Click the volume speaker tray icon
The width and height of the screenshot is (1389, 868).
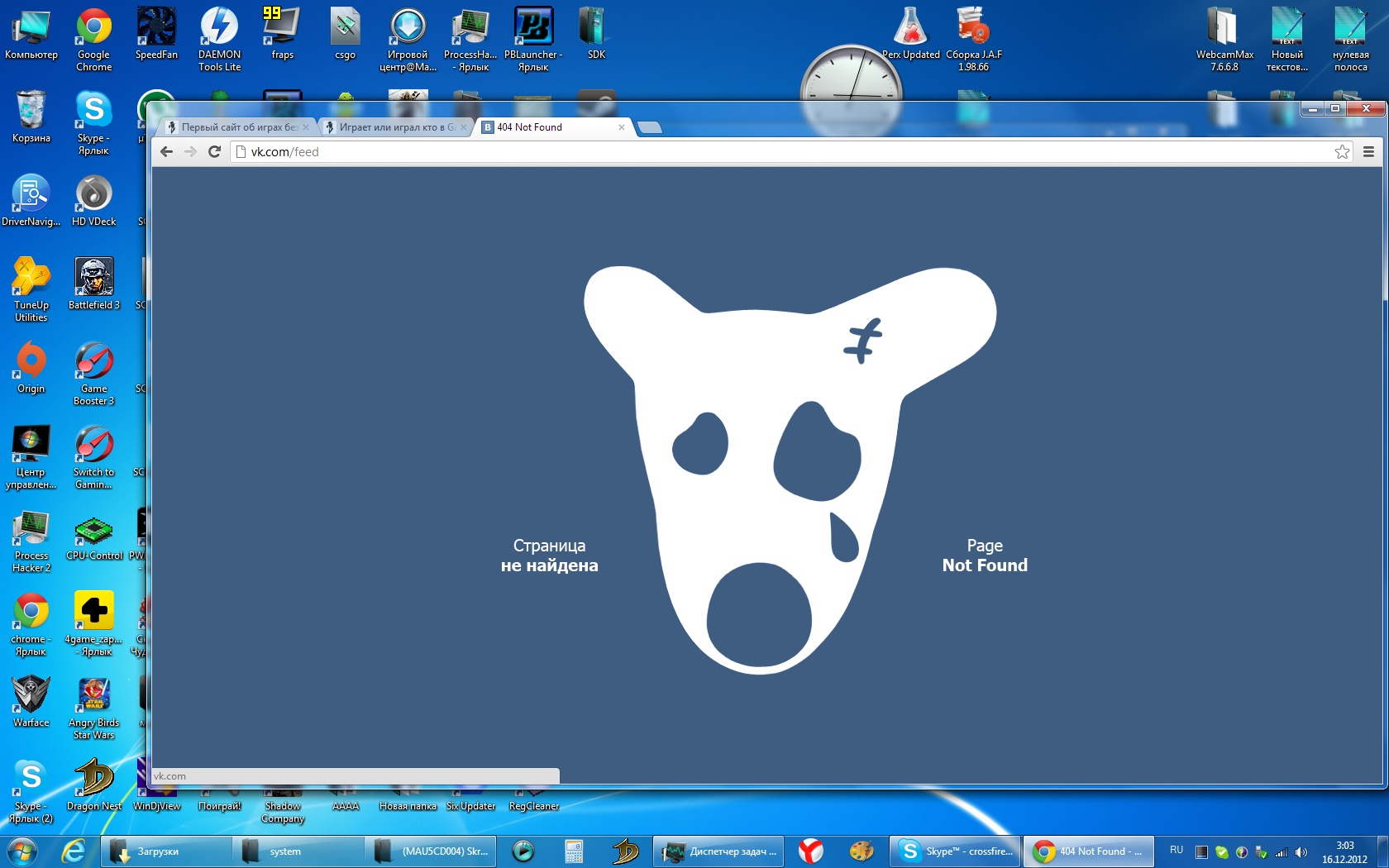pyautogui.click(x=1301, y=851)
